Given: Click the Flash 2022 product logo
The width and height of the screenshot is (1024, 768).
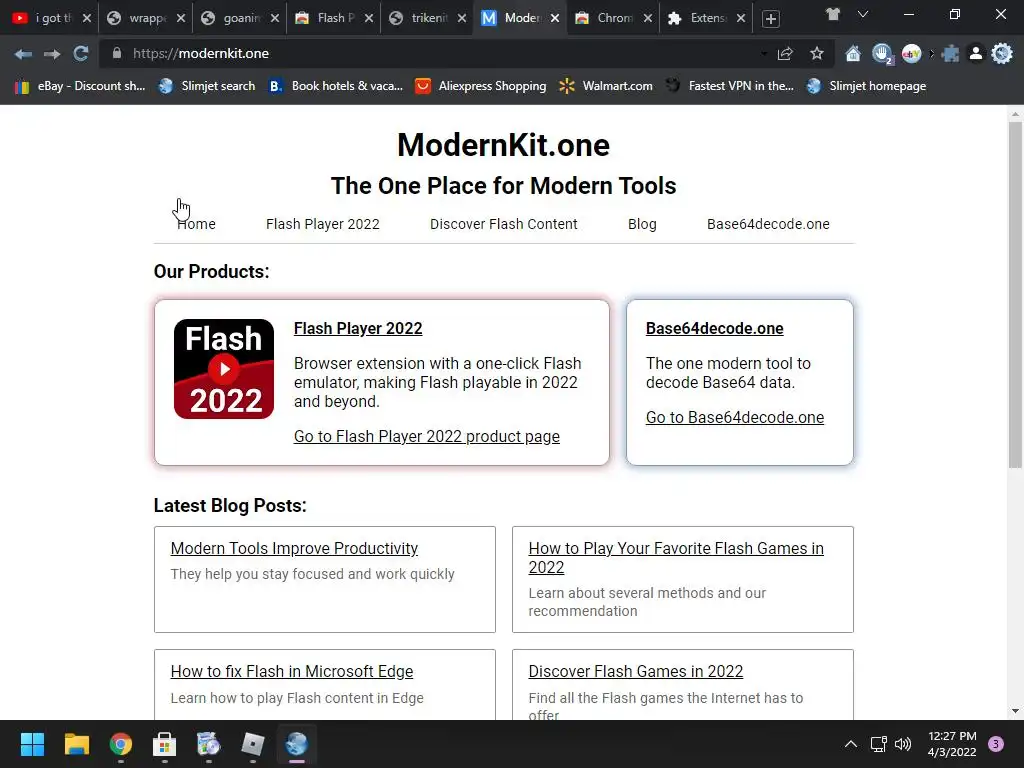Looking at the screenshot, I should [x=223, y=369].
